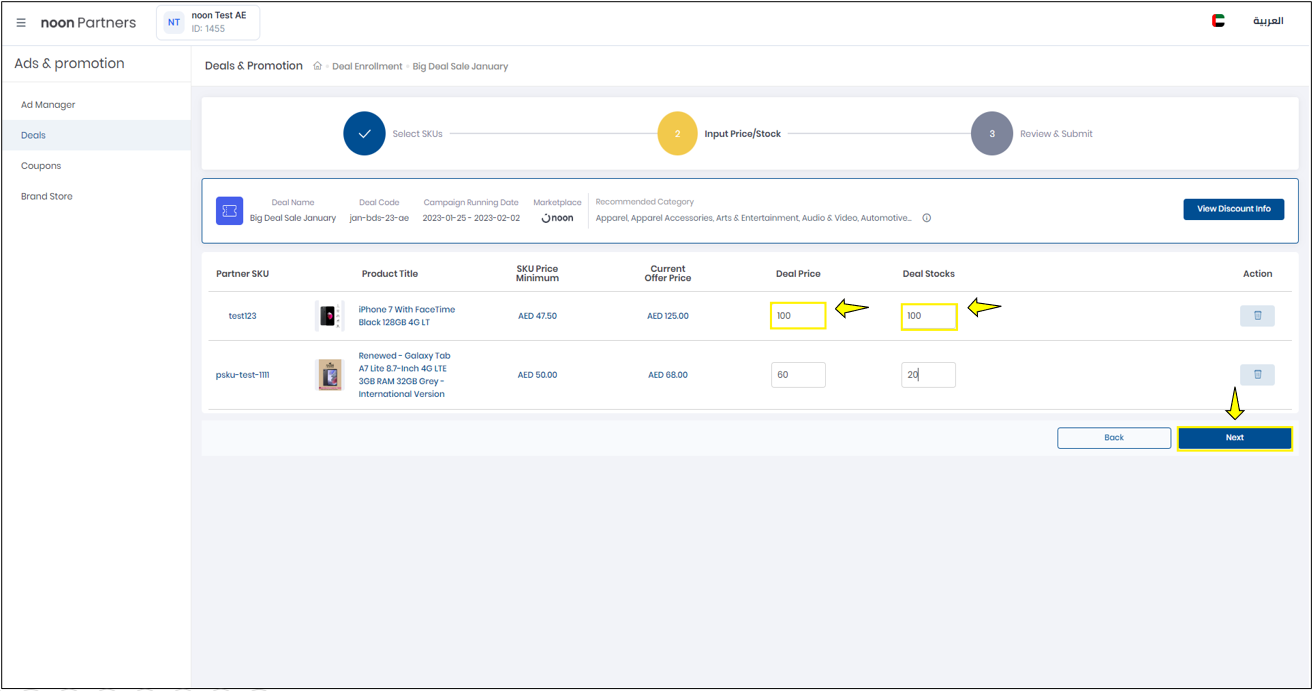Open the hamburger navigation menu

pyautogui.click(x=21, y=22)
